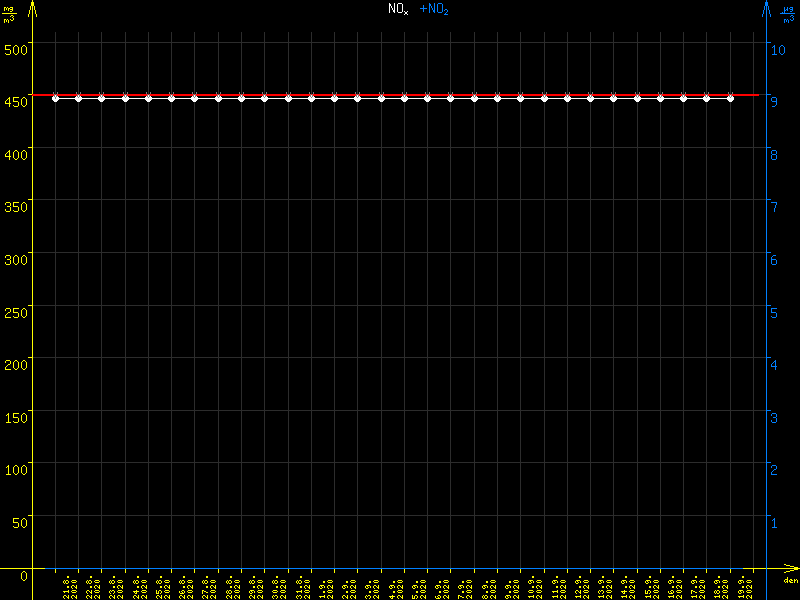This screenshot has width=800, height=600.
Task: Click the yellow mg/m3 unit label
Action: pyautogui.click(x=10, y=13)
